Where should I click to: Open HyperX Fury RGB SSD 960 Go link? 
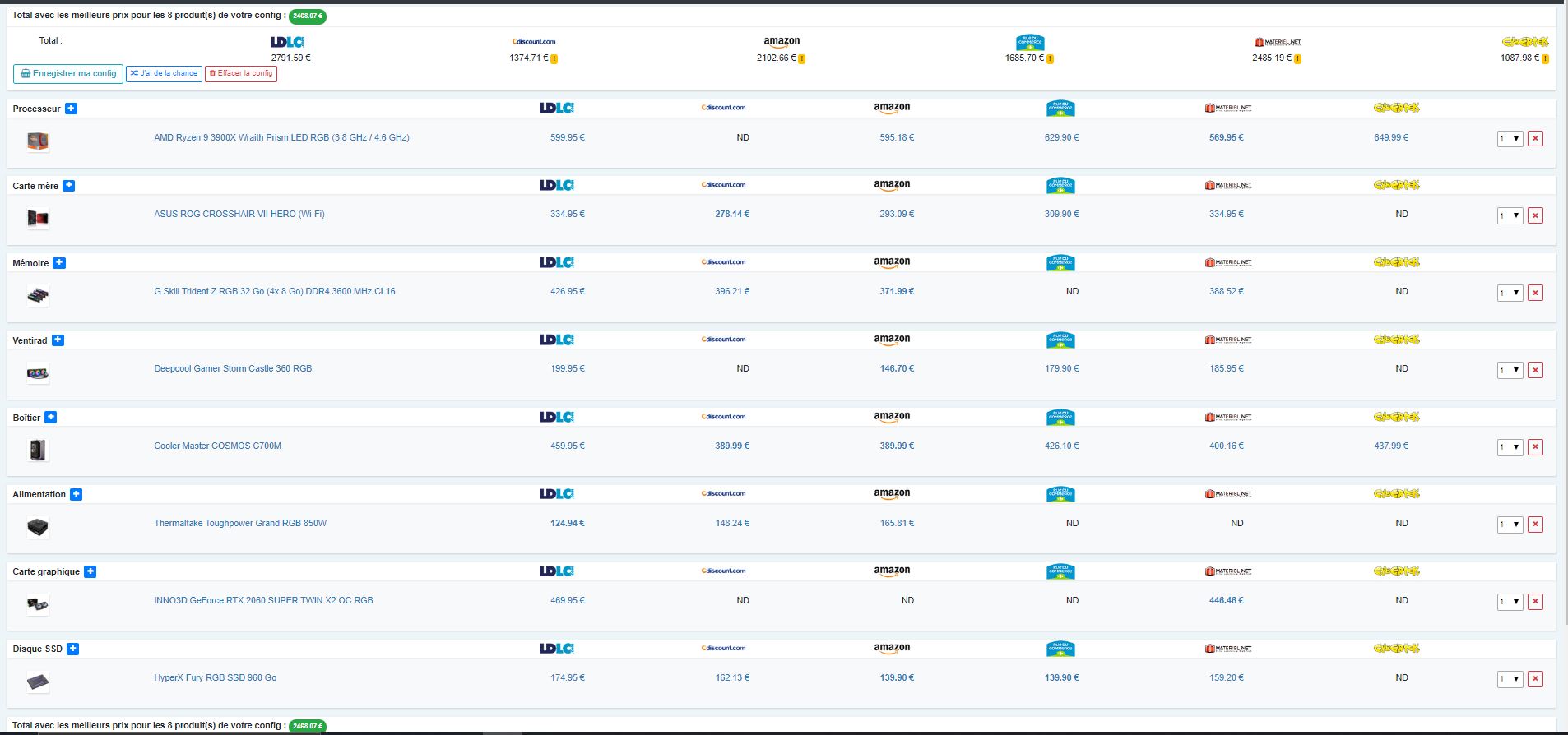point(215,677)
